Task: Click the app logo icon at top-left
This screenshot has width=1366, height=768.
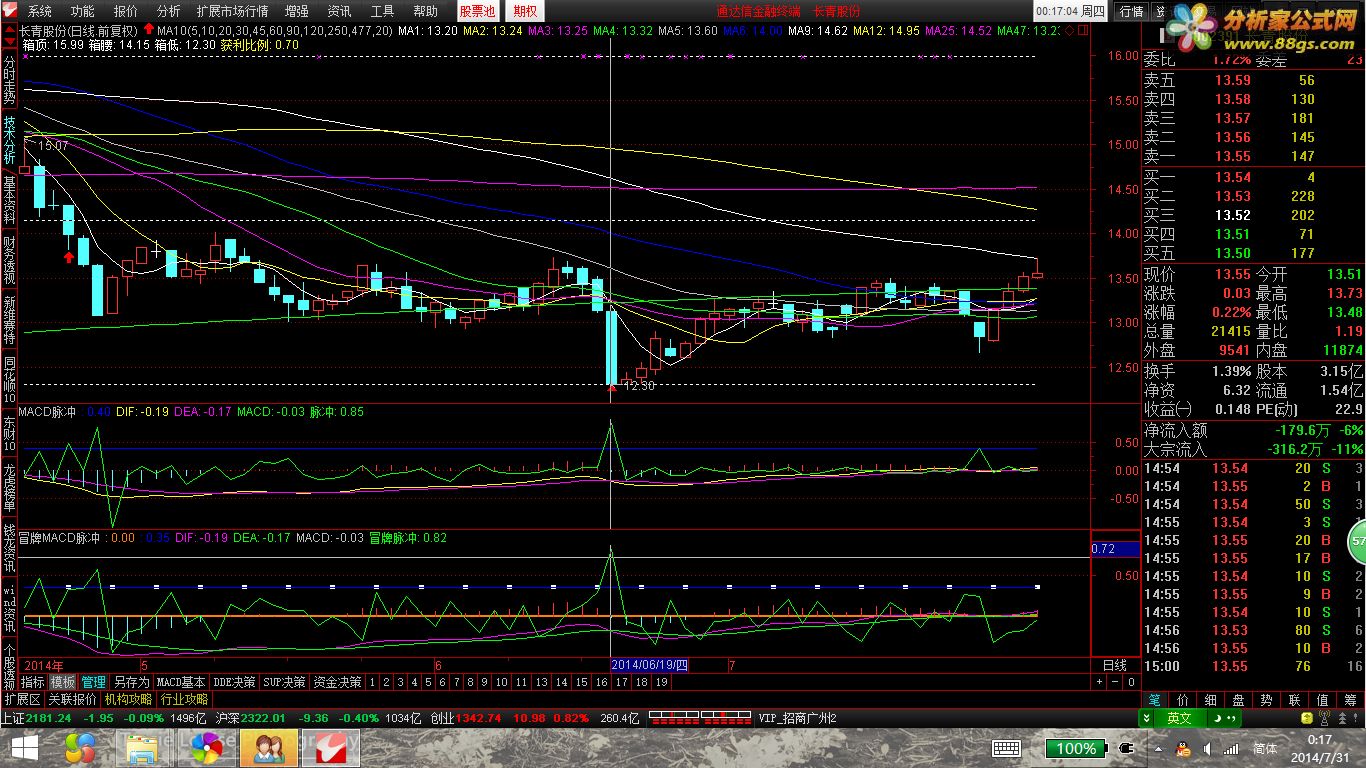Action: click(x=11, y=11)
